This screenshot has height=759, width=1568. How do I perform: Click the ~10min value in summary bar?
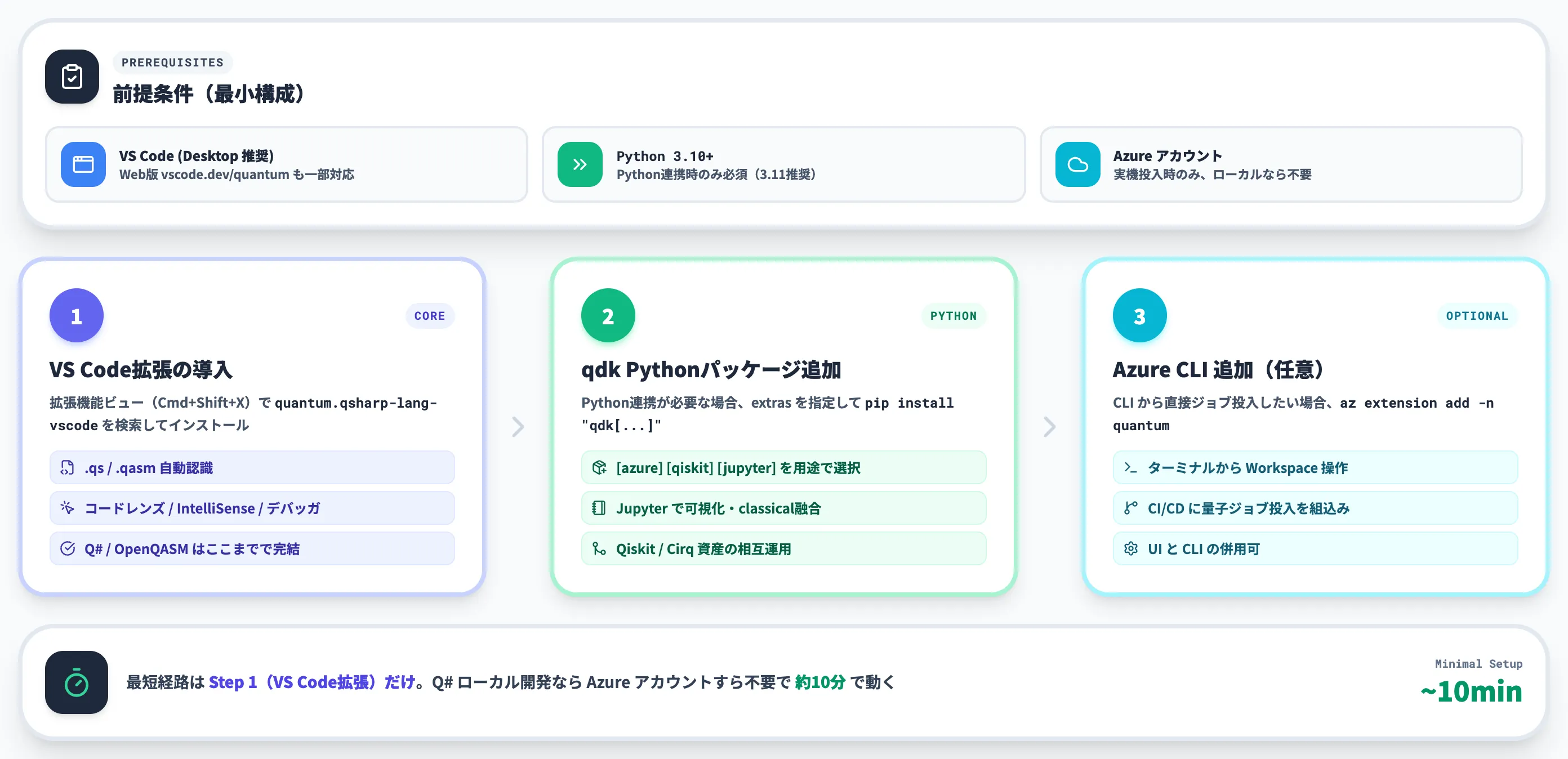(x=1471, y=691)
